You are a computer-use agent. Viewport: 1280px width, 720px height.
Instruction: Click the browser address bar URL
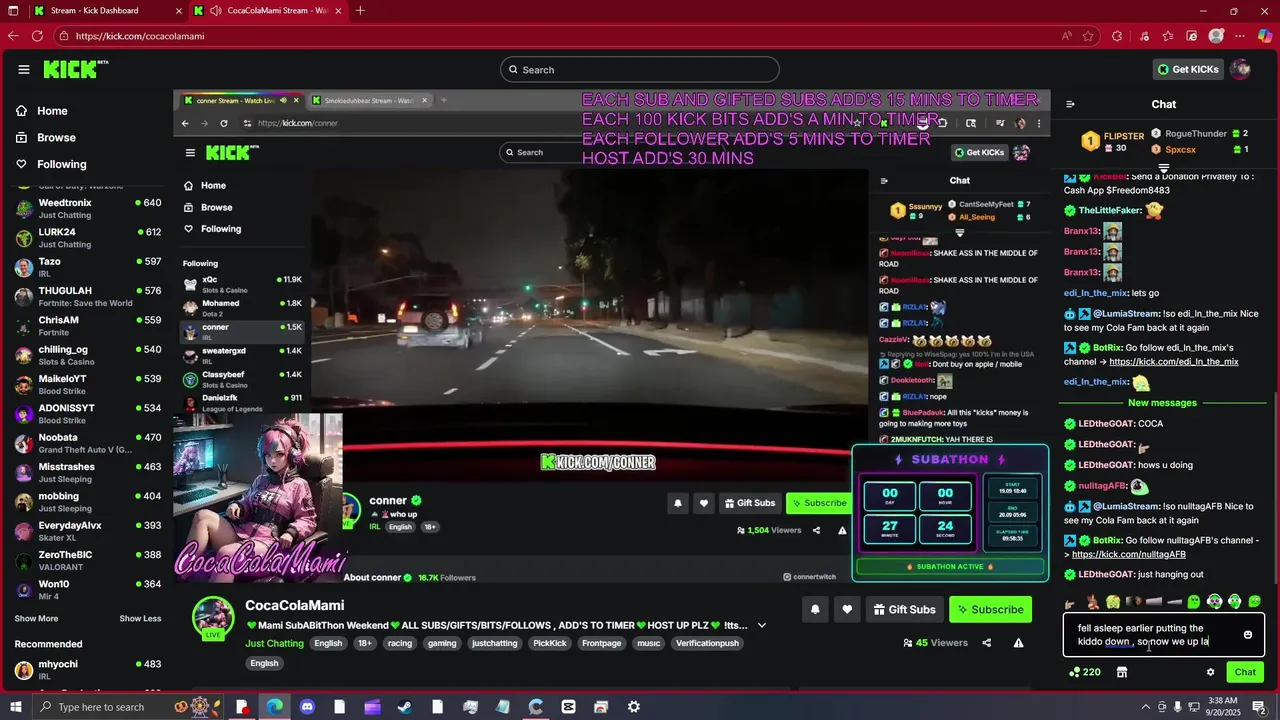(x=140, y=36)
